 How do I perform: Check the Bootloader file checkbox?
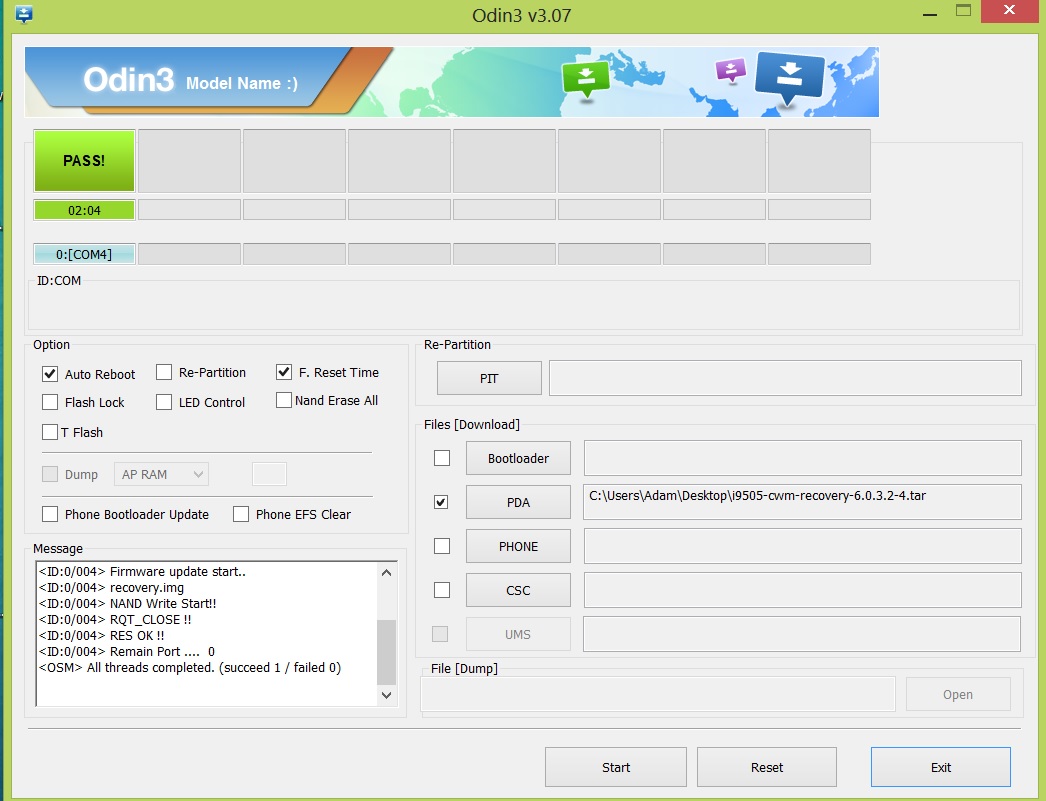pos(442,458)
